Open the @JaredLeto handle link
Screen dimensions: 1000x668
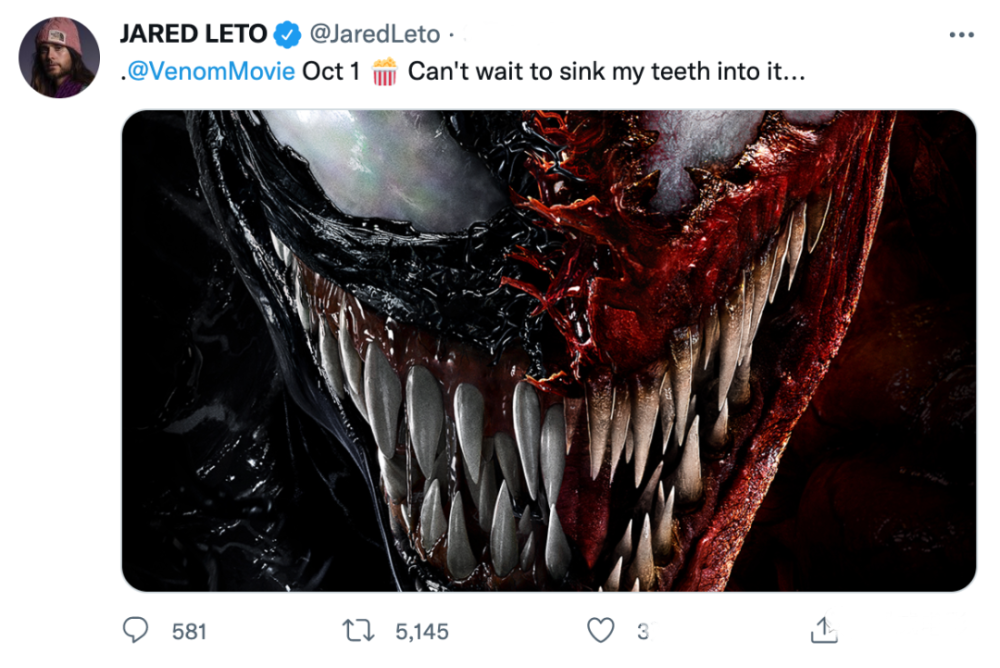click(375, 34)
